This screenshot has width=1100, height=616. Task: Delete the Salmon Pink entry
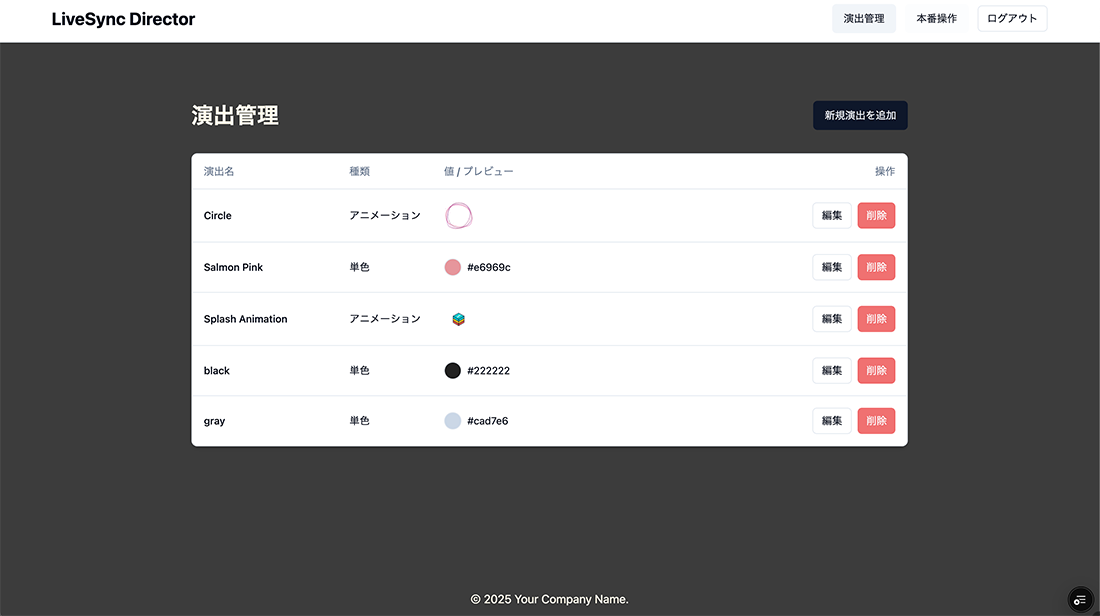[876, 267]
